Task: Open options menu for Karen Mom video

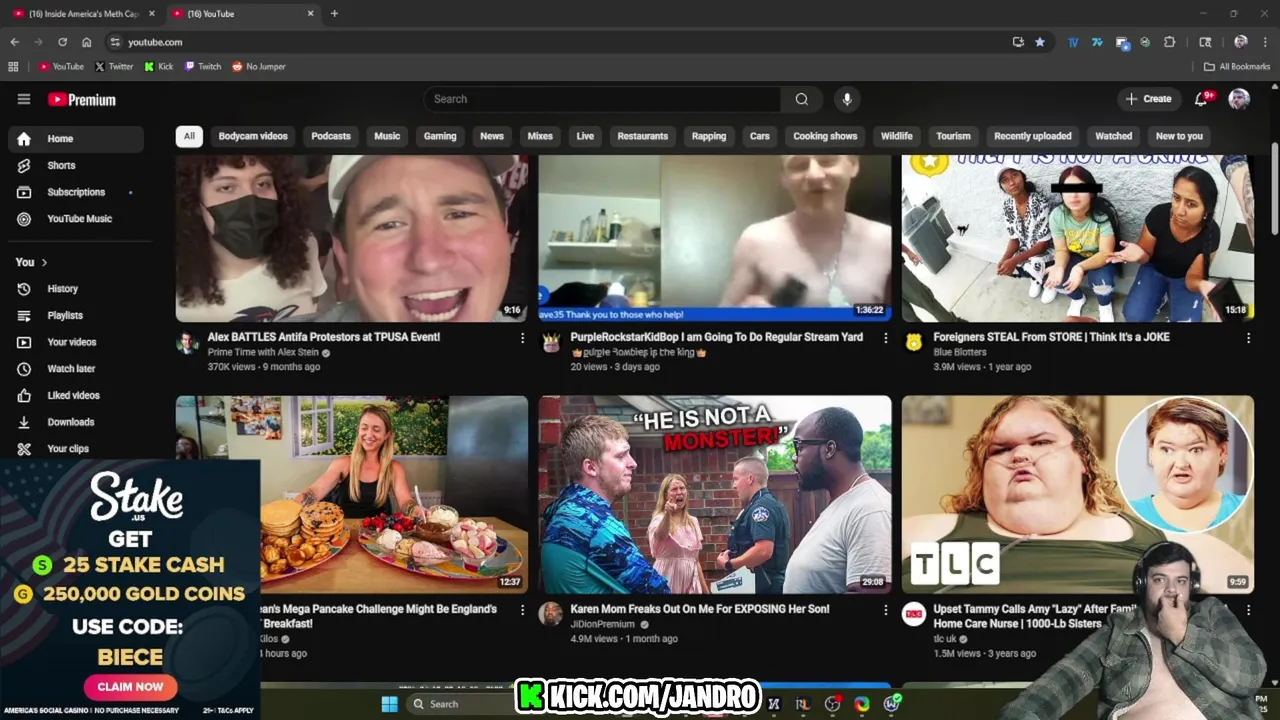Action: [885, 610]
